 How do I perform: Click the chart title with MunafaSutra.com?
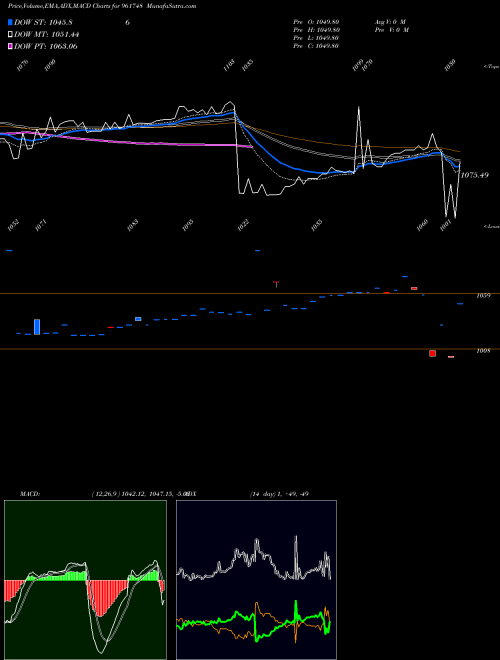point(102,6)
